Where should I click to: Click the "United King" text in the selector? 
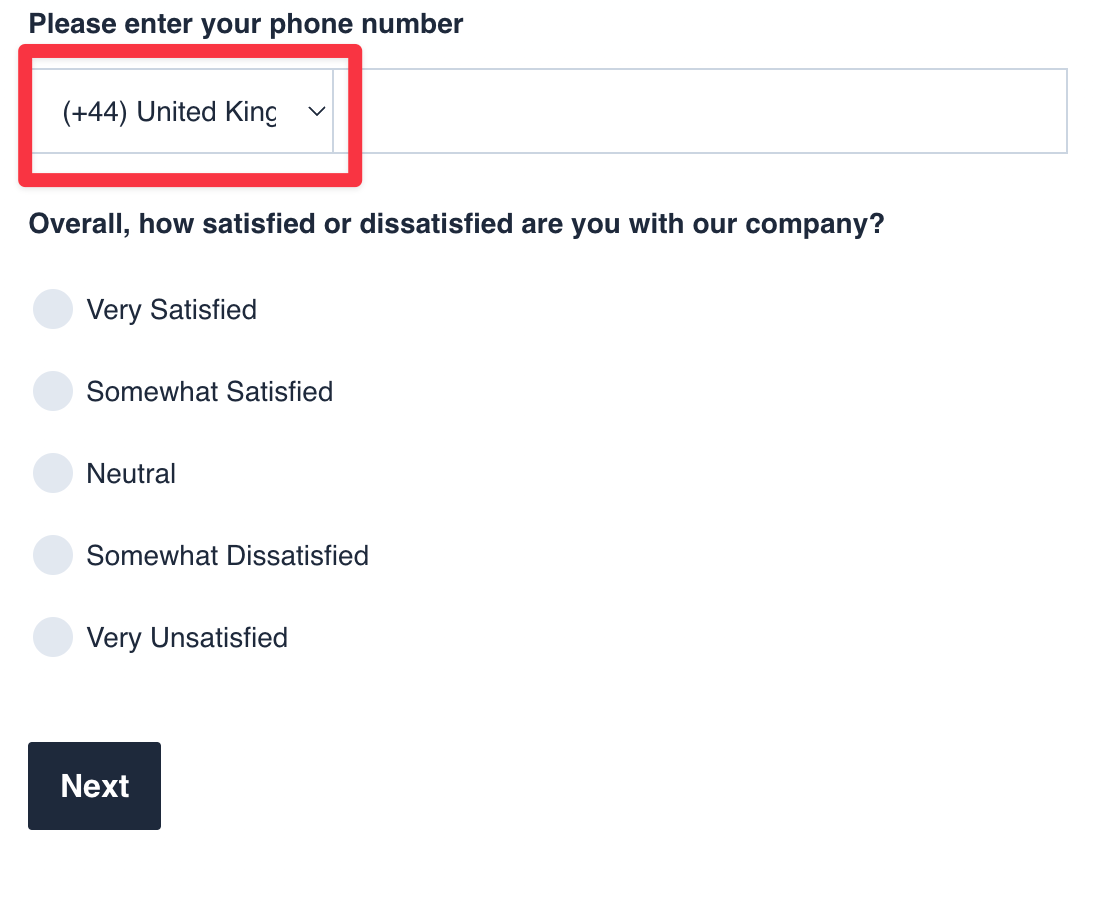206,112
